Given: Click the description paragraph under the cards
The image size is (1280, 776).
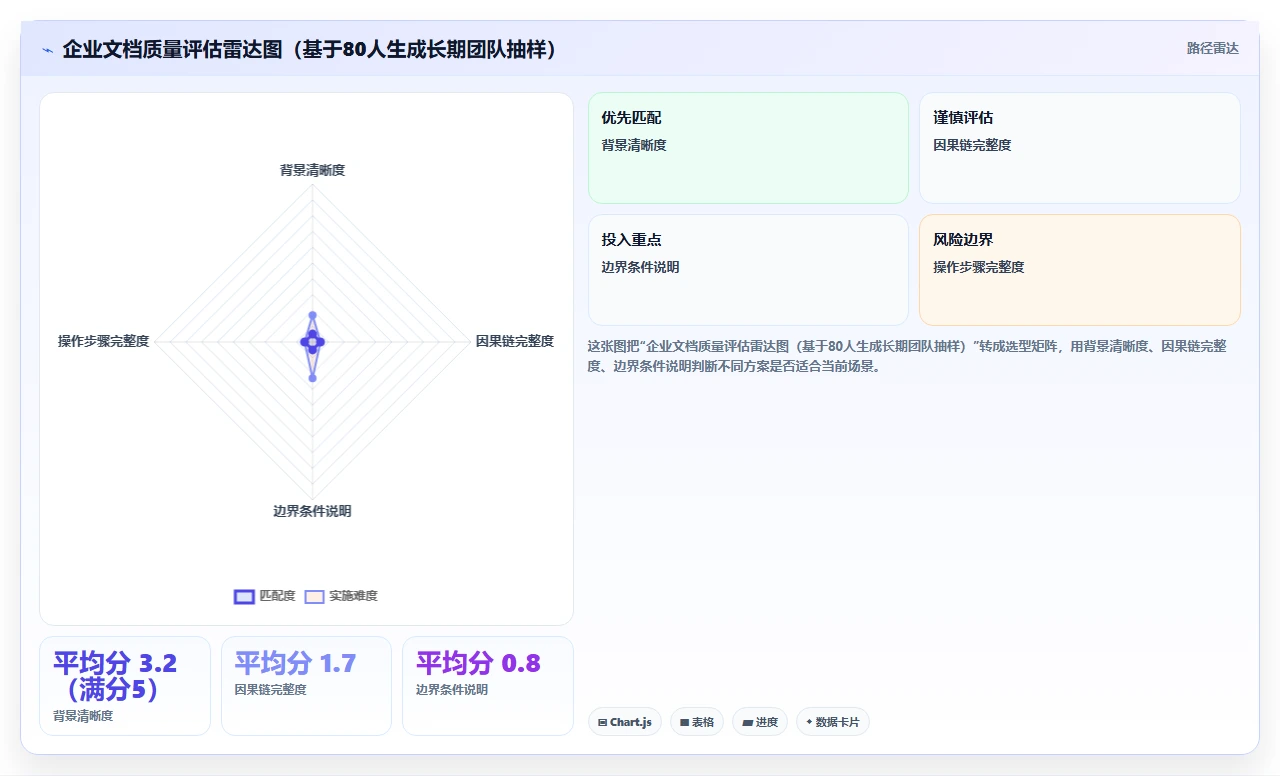Looking at the screenshot, I should 908,356.
